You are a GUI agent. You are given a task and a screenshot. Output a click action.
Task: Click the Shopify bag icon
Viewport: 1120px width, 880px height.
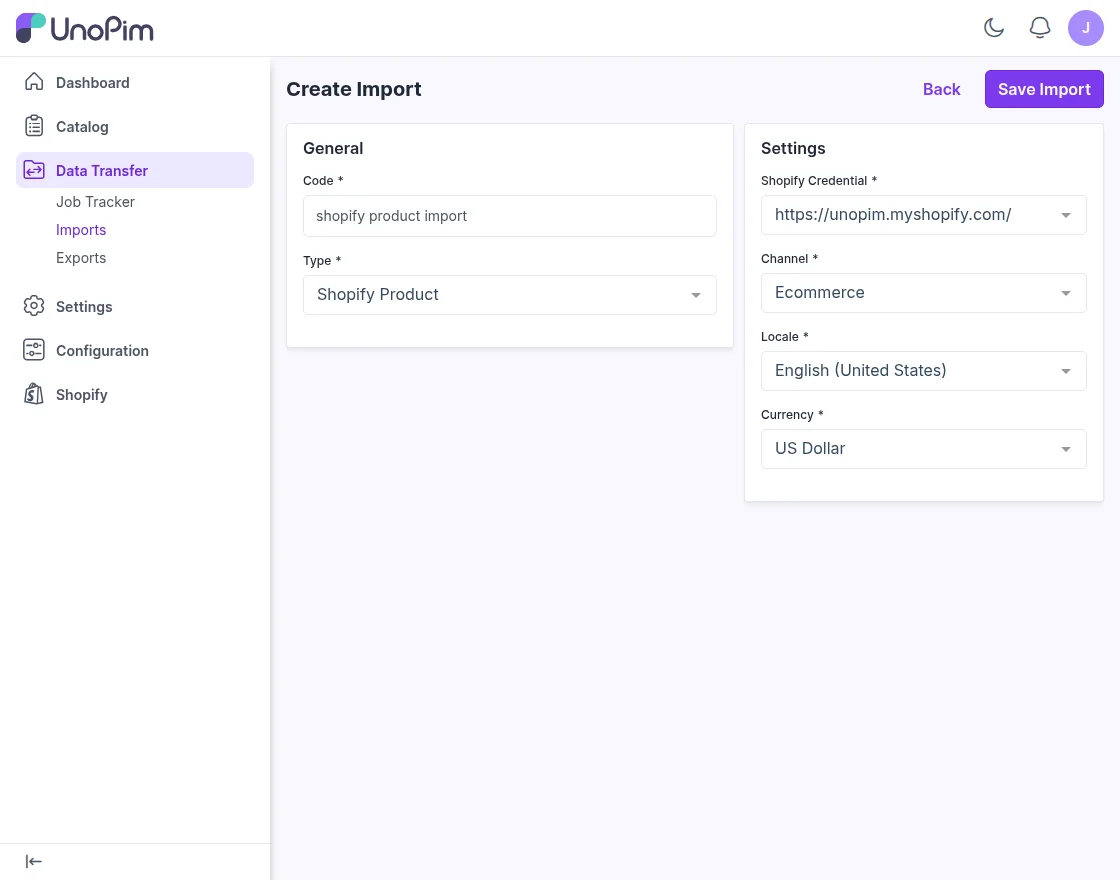coord(34,394)
